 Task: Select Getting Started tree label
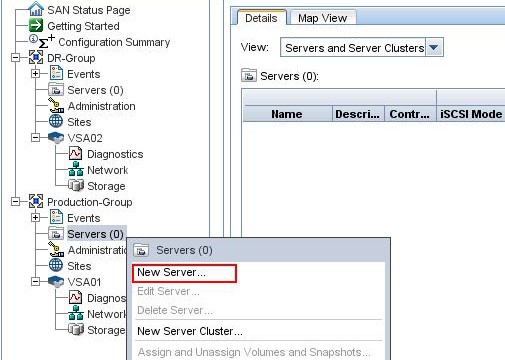coord(83,26)
